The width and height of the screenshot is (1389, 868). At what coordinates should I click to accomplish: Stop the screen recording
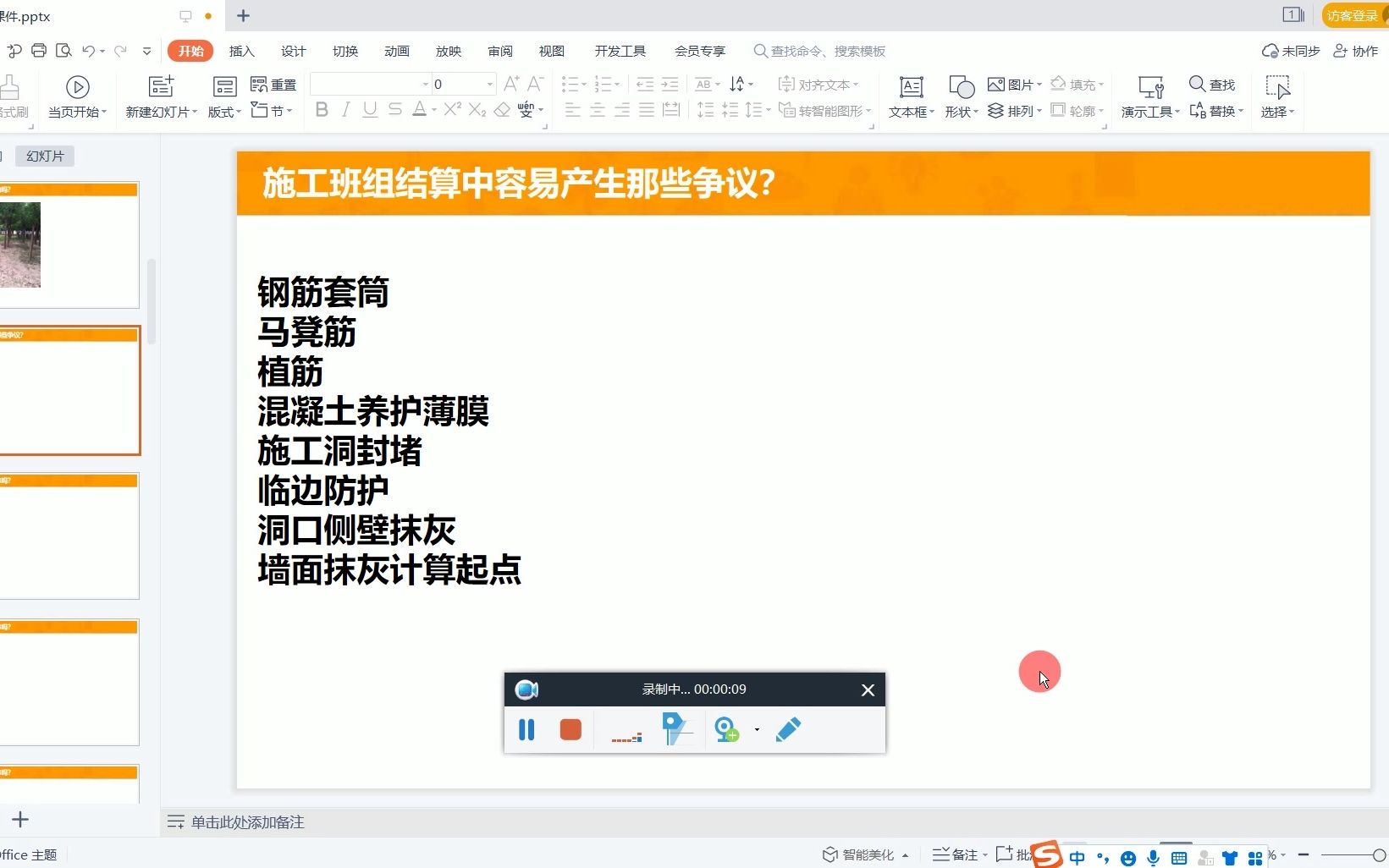click(x=570, y=729)
